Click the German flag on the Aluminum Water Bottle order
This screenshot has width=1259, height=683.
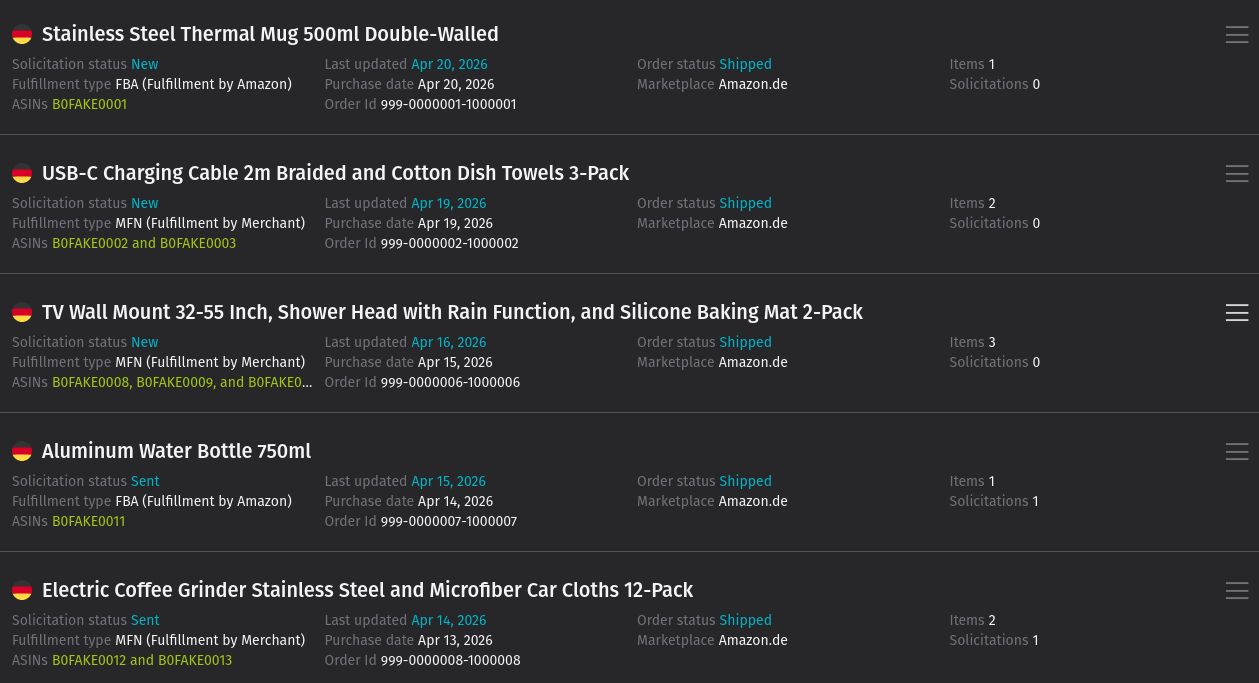tap(21, 451)
